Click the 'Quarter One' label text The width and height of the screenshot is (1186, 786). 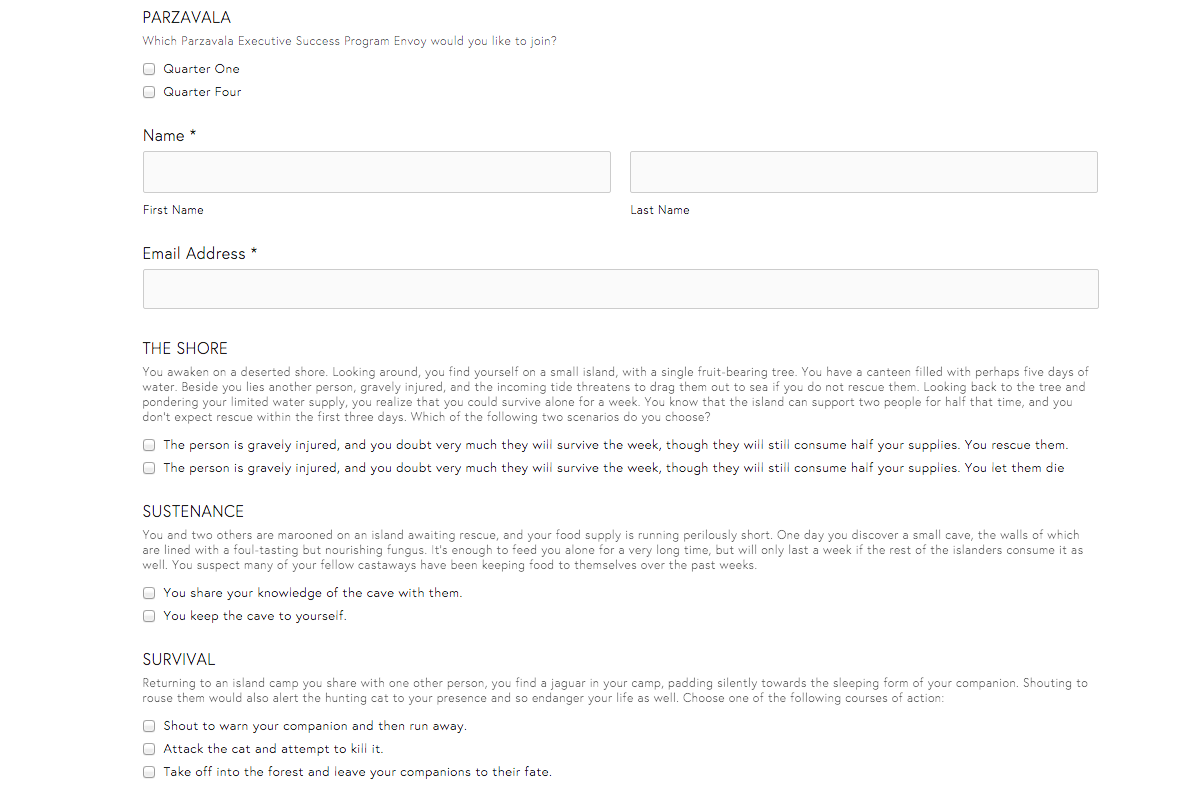201,69
